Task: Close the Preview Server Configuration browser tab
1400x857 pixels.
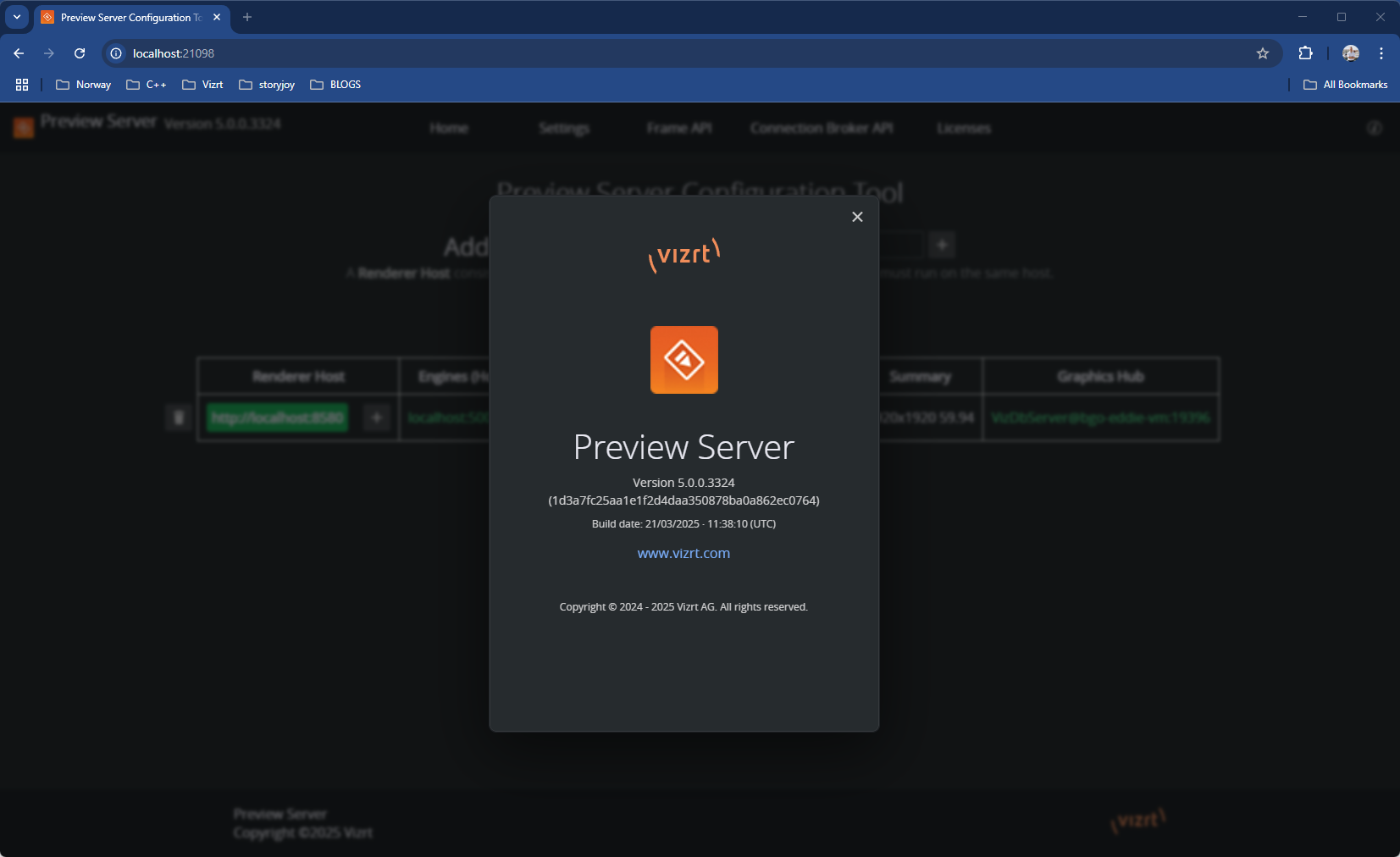Action: click(217, 17)
